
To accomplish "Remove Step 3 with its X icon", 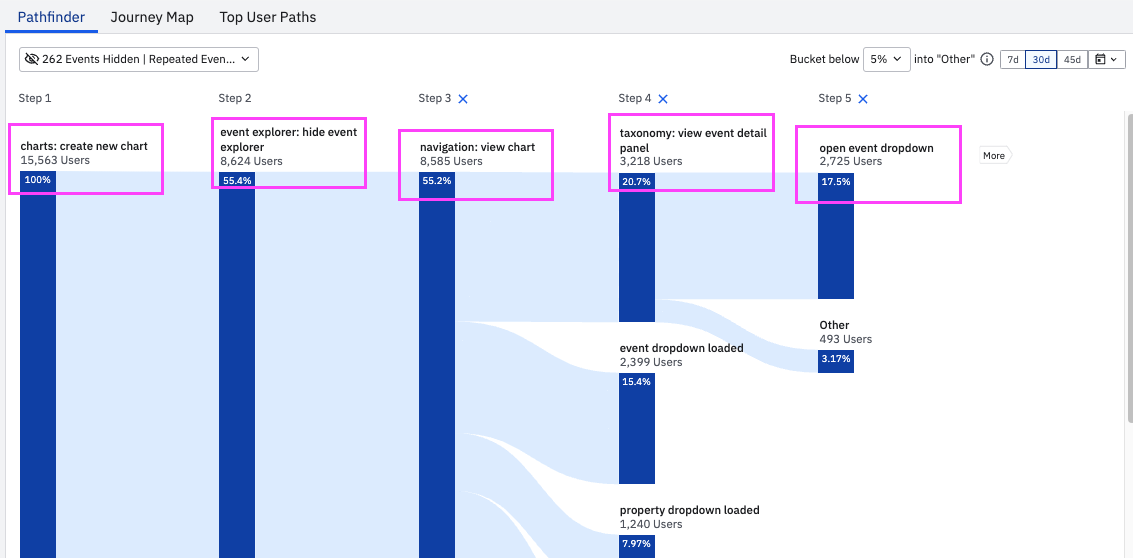I will pos(463,99).
